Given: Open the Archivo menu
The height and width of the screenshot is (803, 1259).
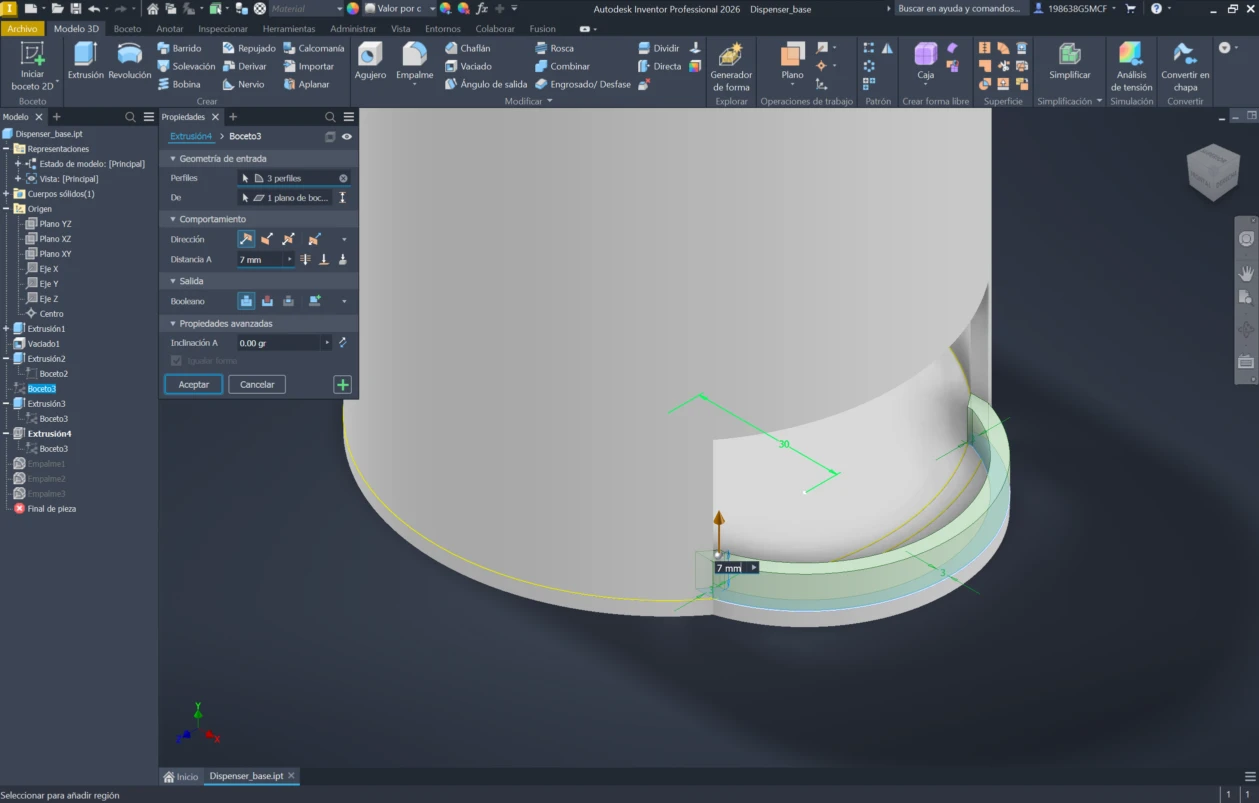Looking at the screenshot, I should (x=22, y=29).
